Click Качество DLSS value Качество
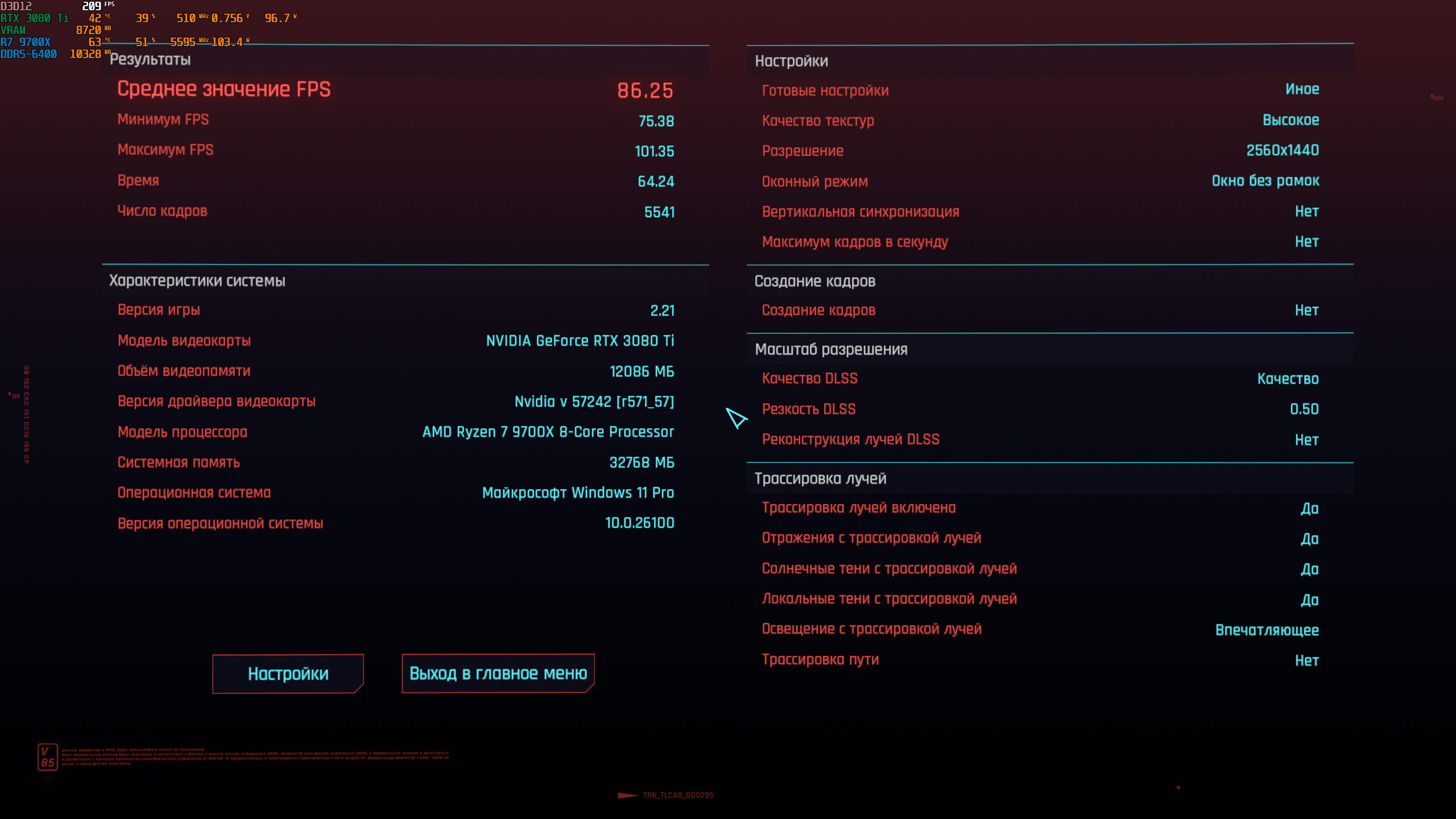This screenshot has height=819, width=1456. [1288, 379]
